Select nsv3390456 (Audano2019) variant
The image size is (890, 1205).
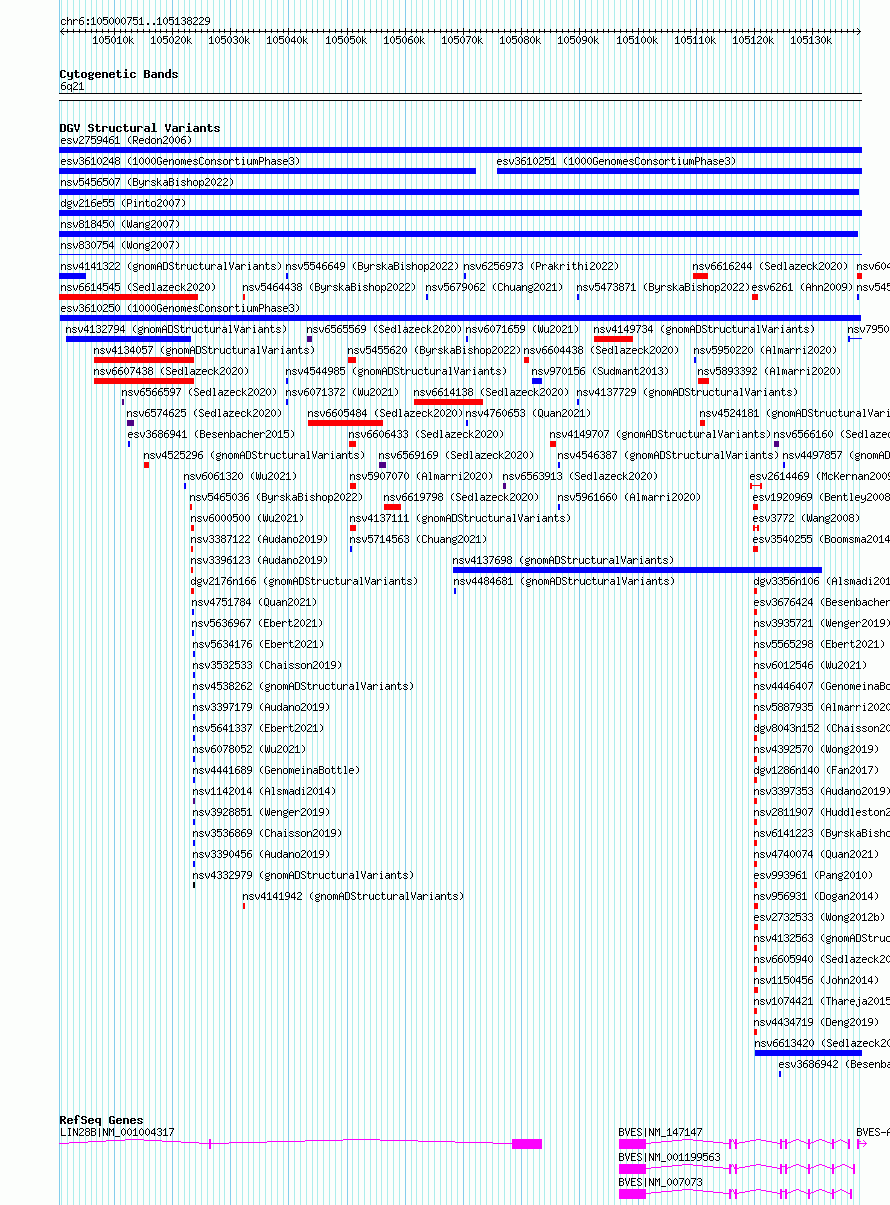(x=261, y=854)
